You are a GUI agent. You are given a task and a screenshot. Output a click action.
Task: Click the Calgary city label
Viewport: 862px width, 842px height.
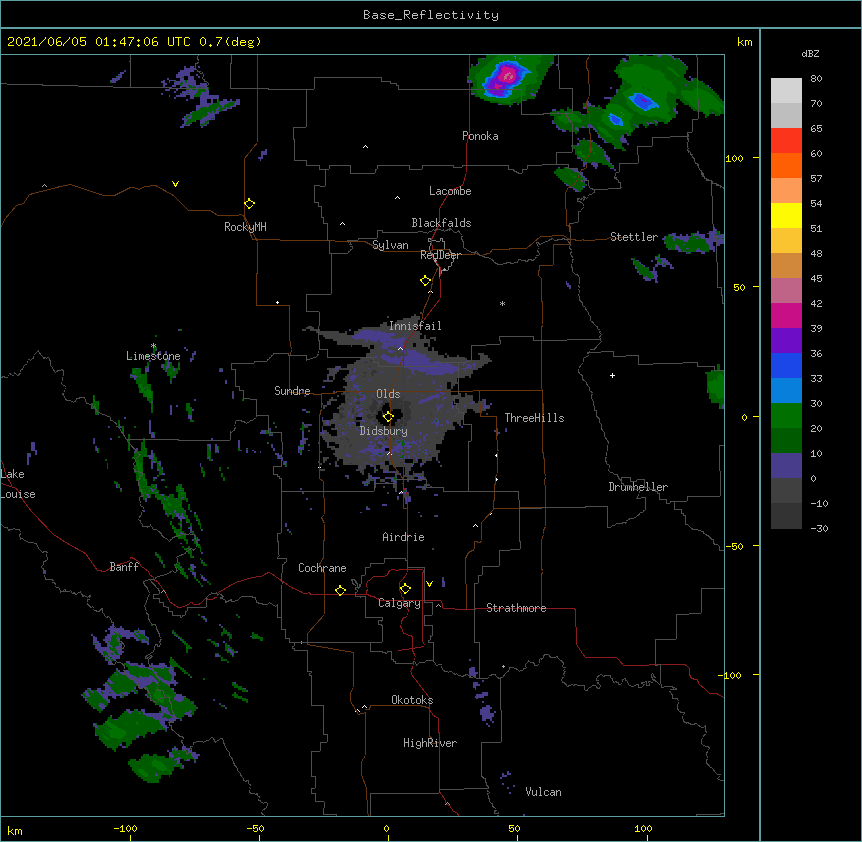click(x=399, y=603)
